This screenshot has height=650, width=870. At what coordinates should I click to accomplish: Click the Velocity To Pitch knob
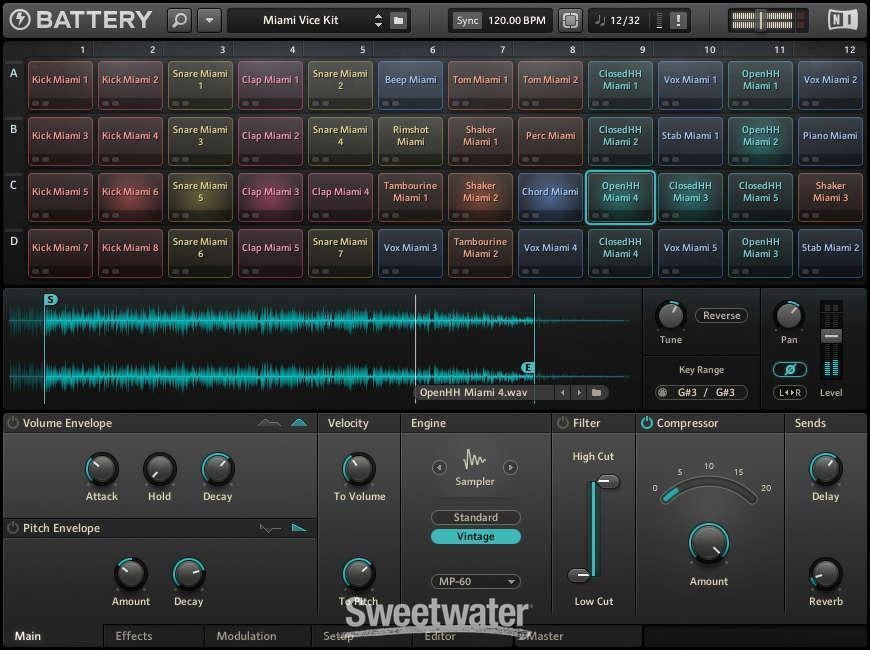click(359, 574)
